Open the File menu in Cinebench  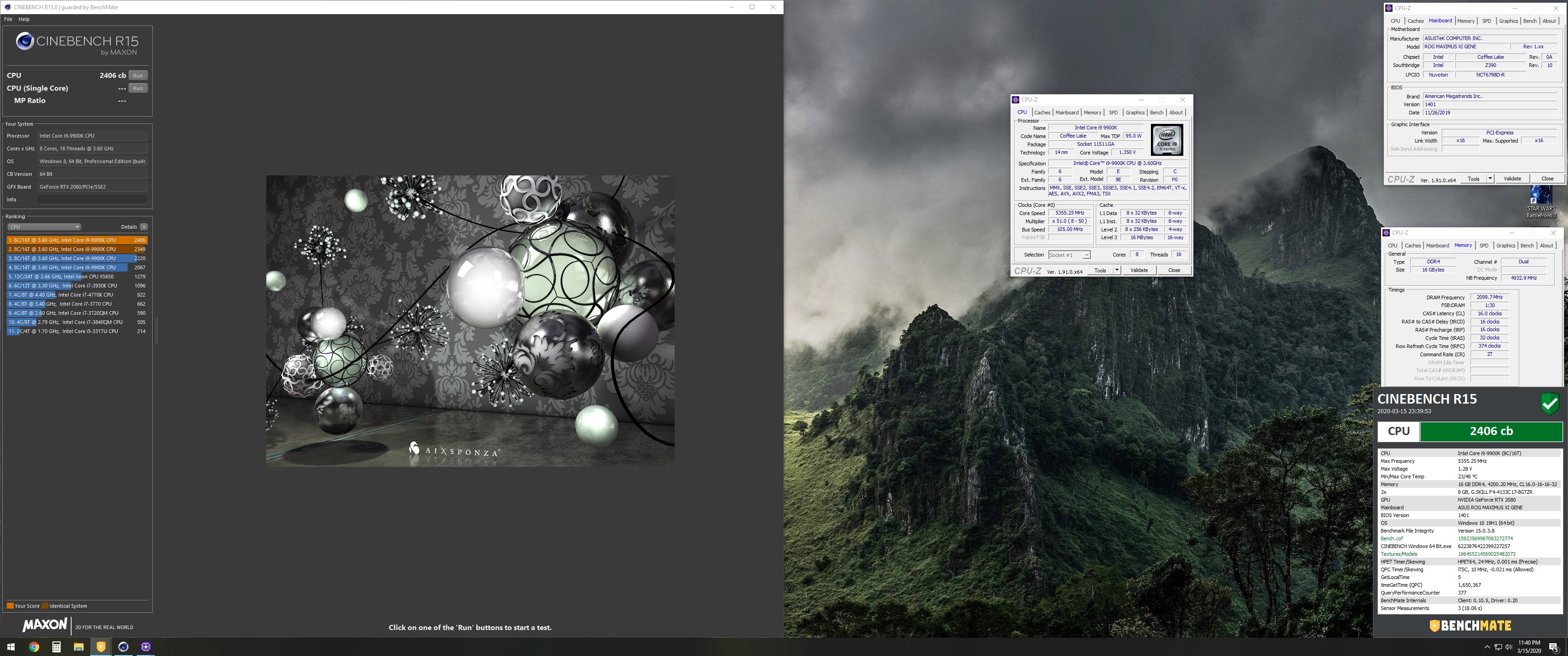click(x=8, y=20)
